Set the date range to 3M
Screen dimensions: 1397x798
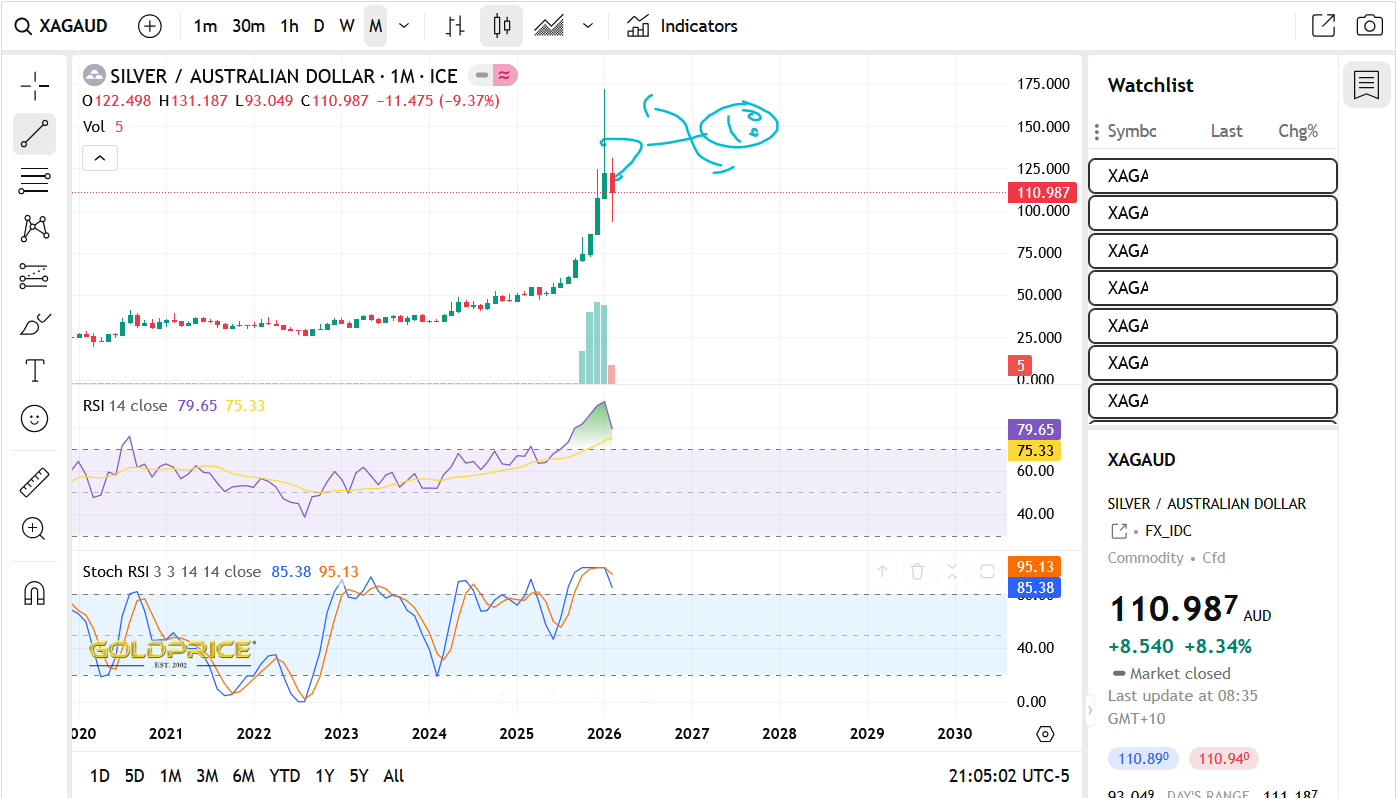[x=207, y=776]
